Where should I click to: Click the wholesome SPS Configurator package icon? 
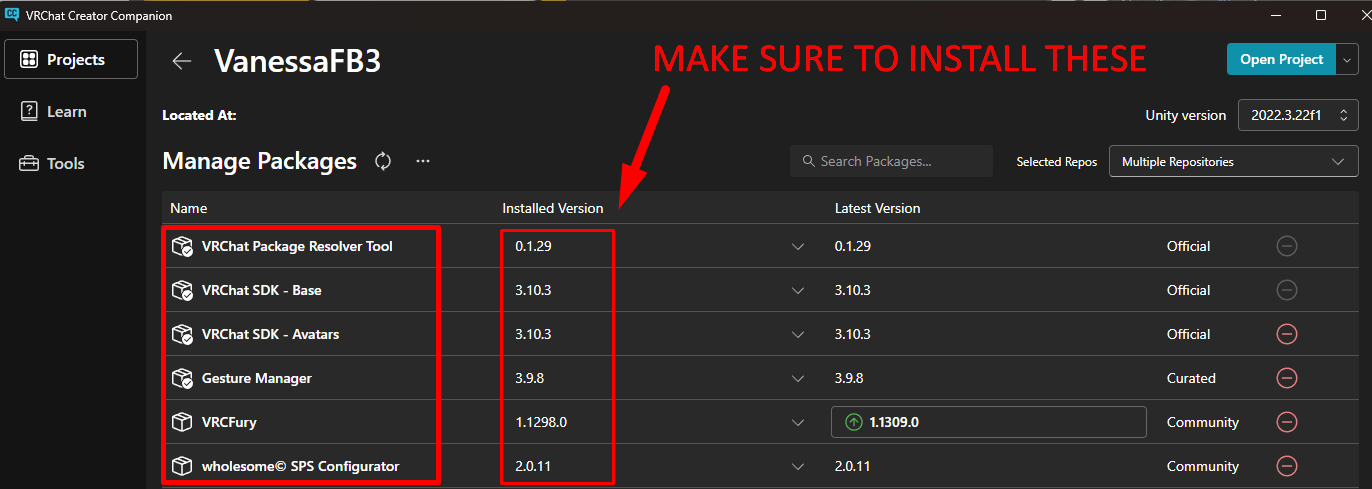click(182, 466)
